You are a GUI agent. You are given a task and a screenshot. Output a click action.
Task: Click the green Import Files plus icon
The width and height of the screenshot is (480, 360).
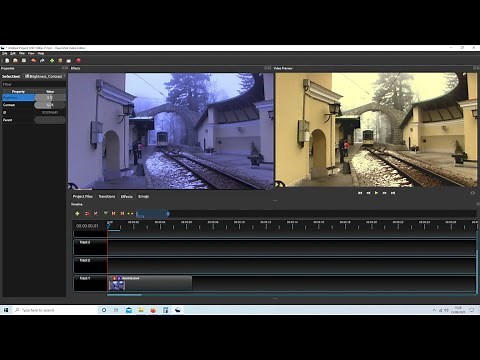click(52, 60)
